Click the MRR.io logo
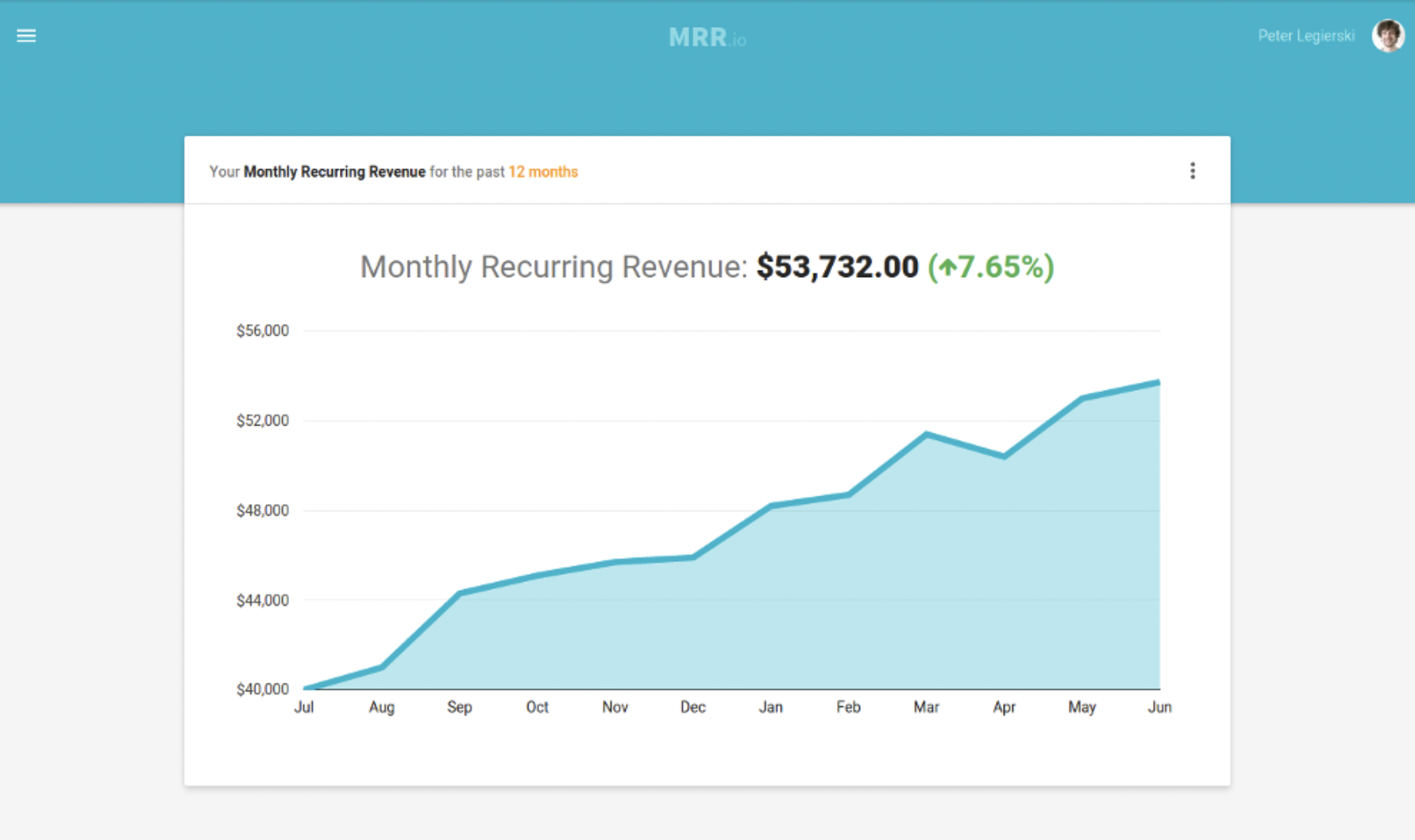Screen dimensions: 1415x840 point(706,37)
